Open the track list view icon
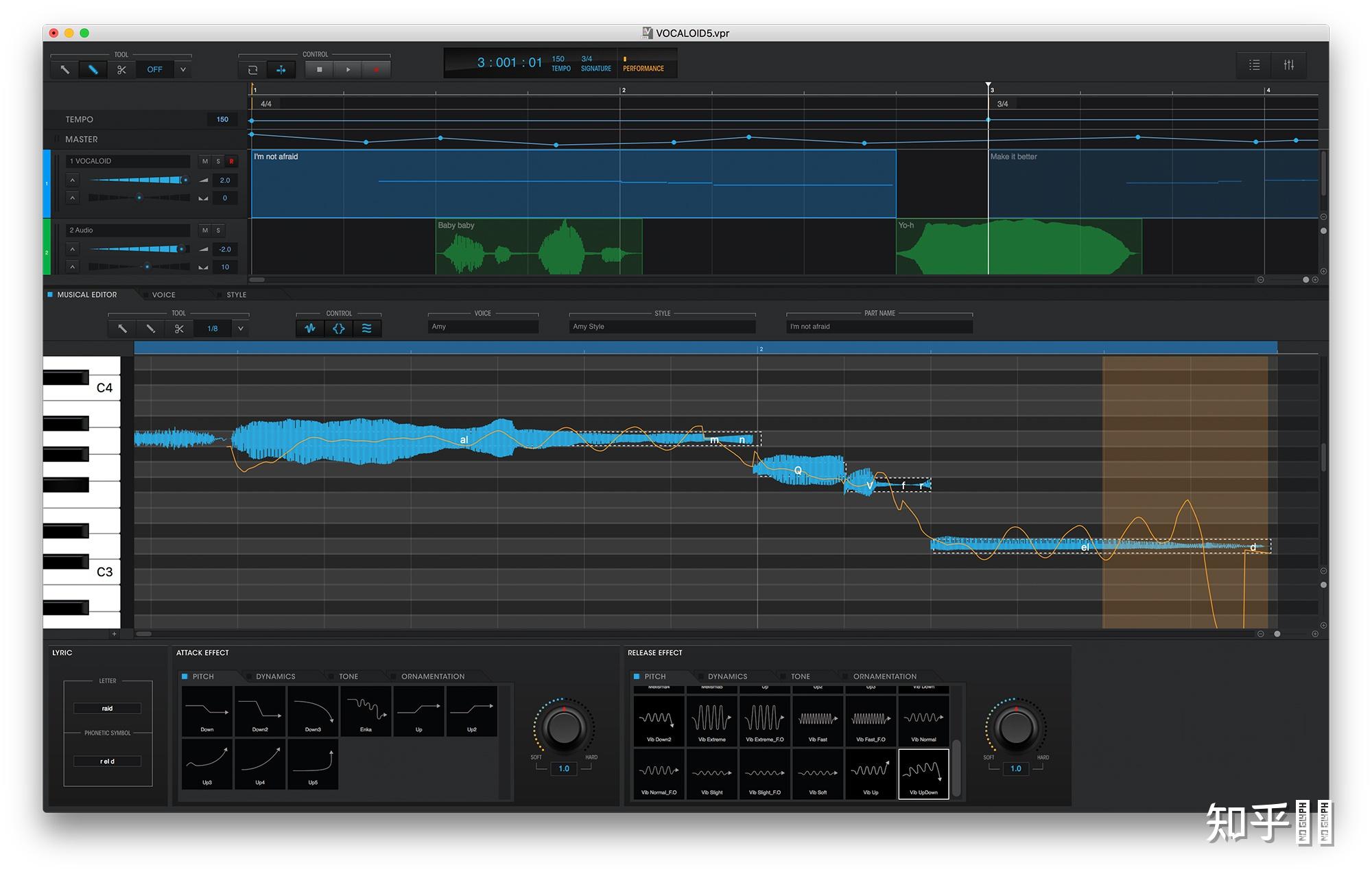 point(1254,64)
